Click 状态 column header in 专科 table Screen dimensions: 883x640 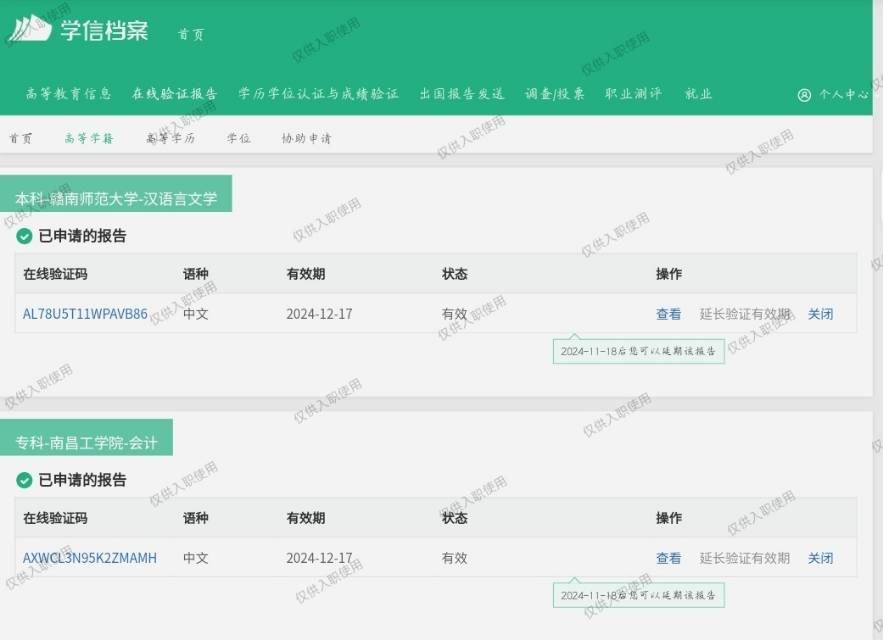[454, 518]
